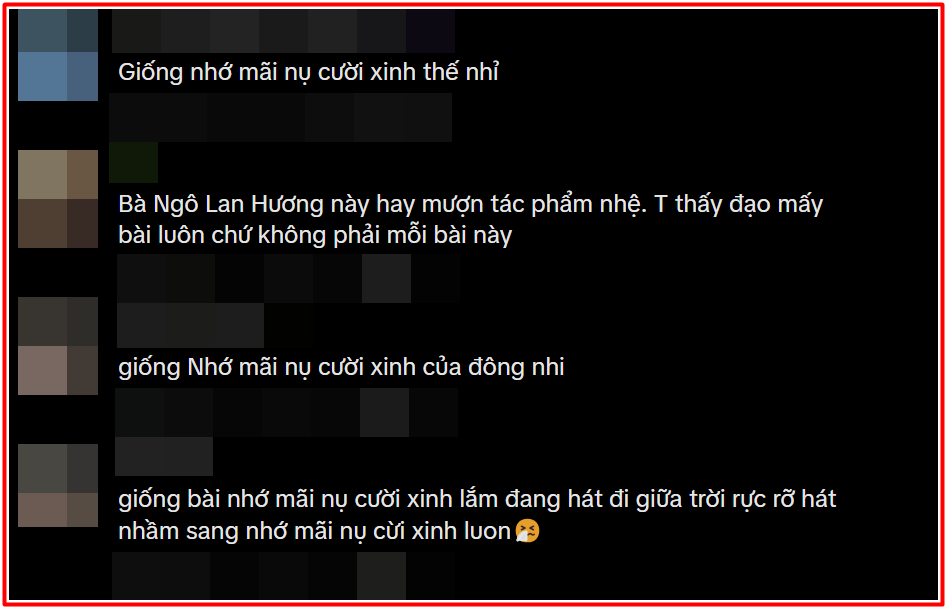Viewport: 947px width, 609px height.
Task: Click the blurred username above 'giống bài nhớ mãi'
Action: pos(164,456)
